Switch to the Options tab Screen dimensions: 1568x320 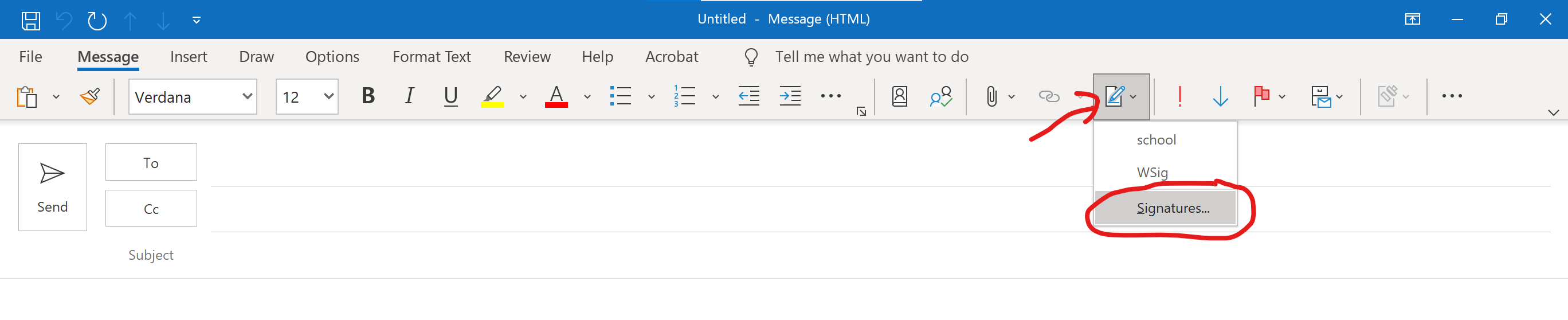(332, 57)
